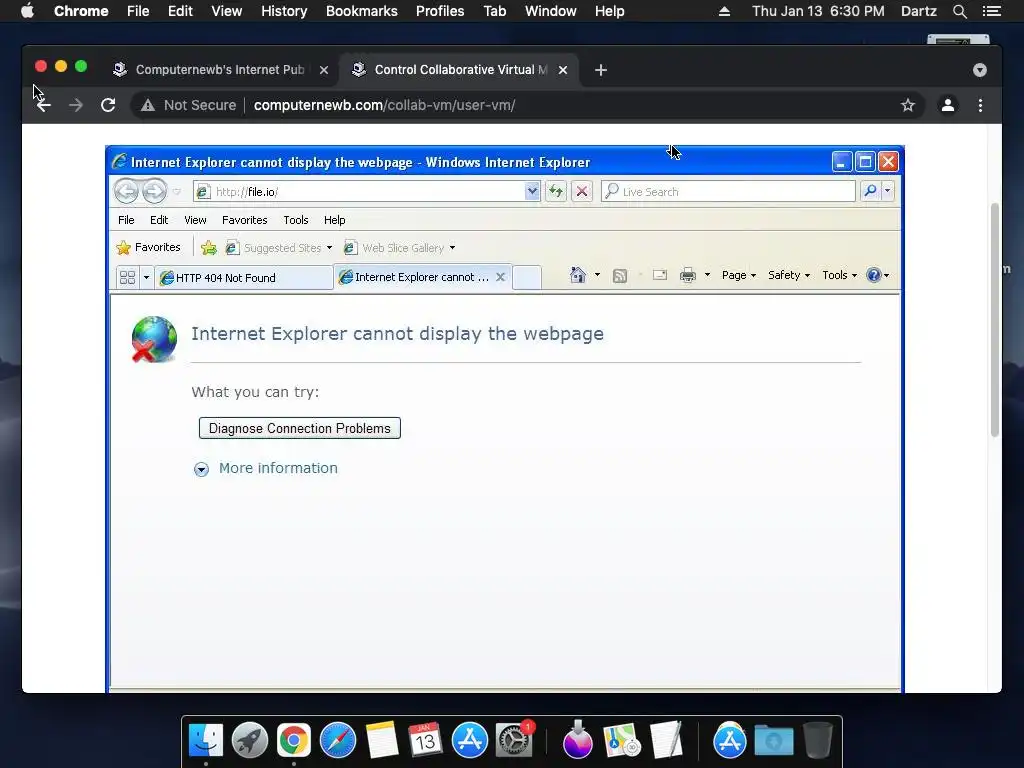Open macOS History menu

coord(284,11)
